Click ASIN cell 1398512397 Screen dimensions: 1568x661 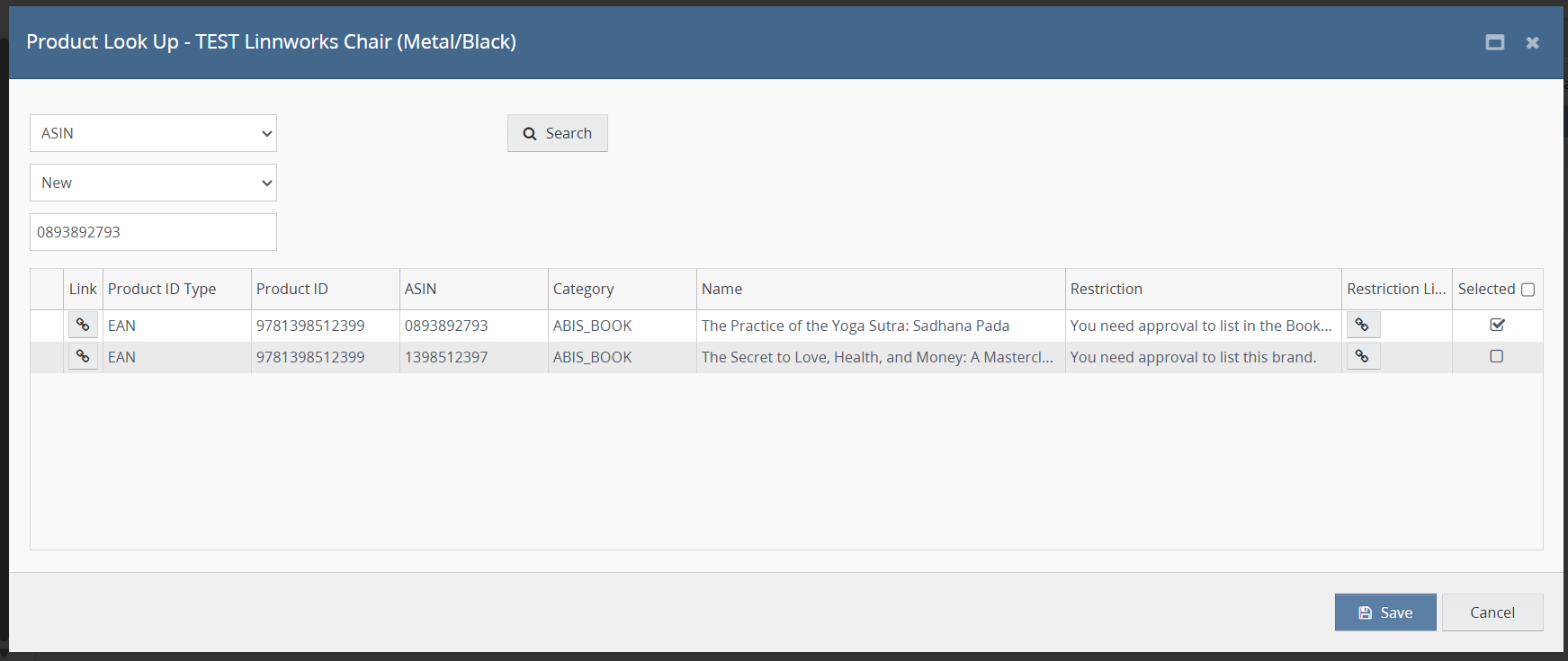tap(474, 357)
